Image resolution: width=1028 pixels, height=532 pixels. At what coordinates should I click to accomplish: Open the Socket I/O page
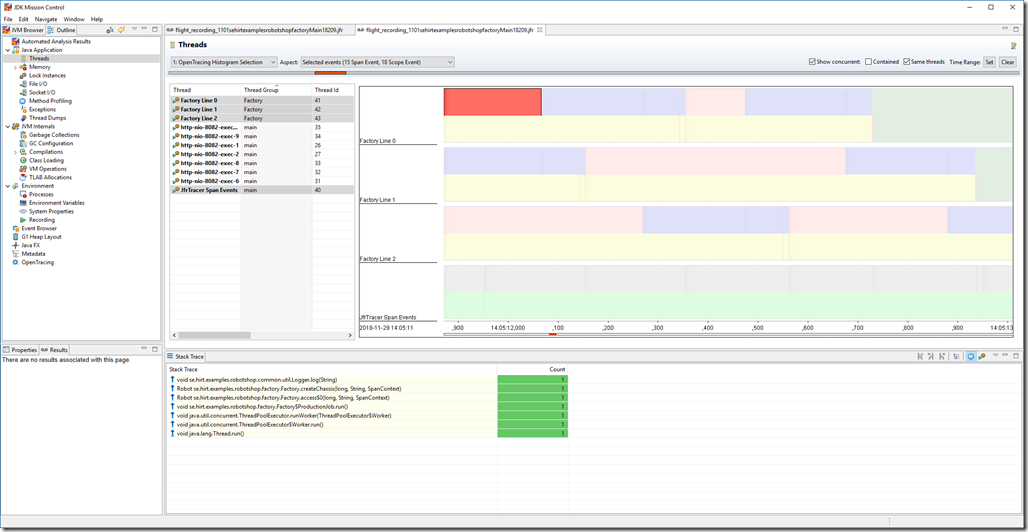[41, 92]
